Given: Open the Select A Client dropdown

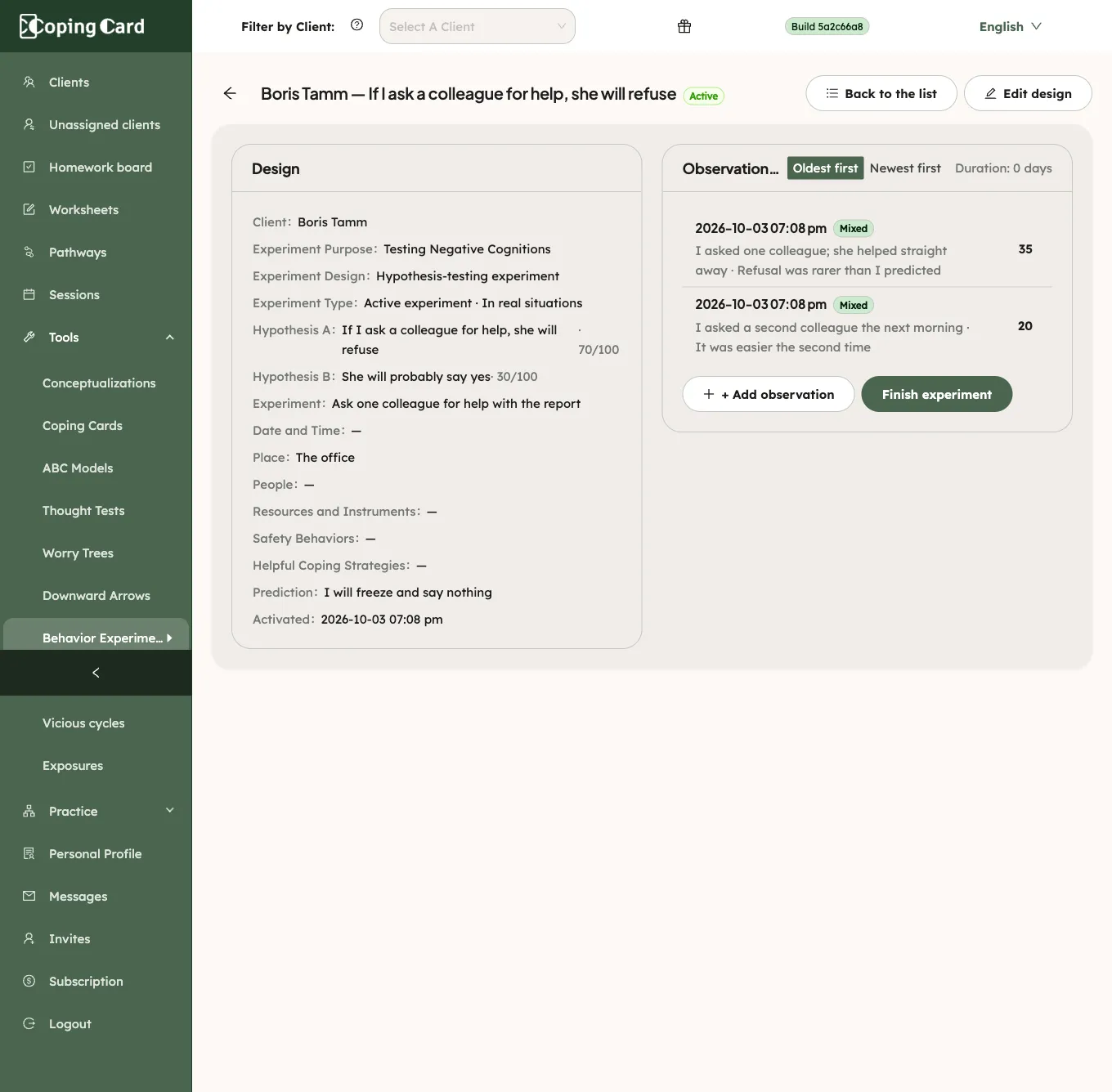Looking at the screenshot, I should pyautogui.click(x=478, y=26).
